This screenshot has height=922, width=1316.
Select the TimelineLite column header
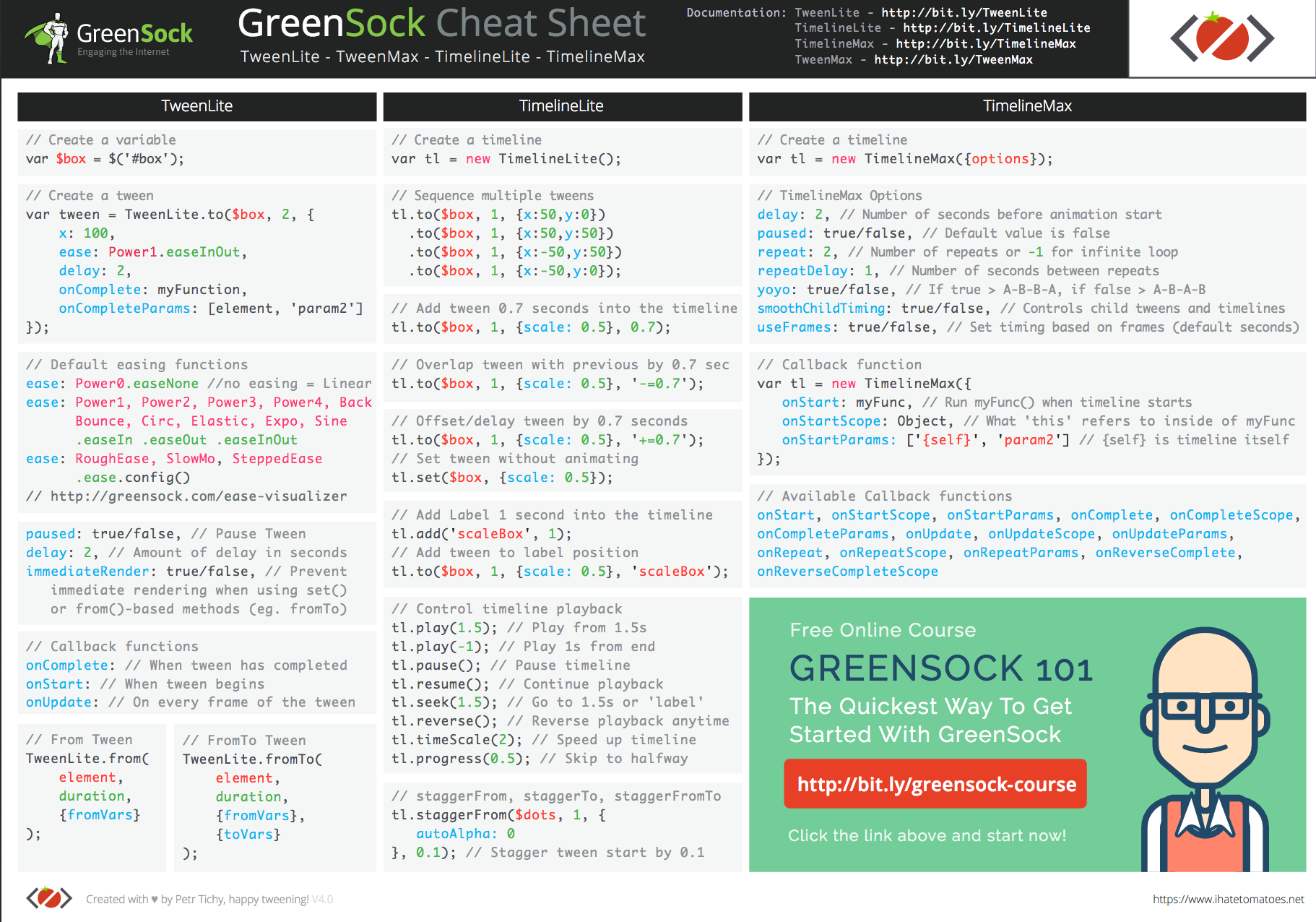[x=562, y=106]
